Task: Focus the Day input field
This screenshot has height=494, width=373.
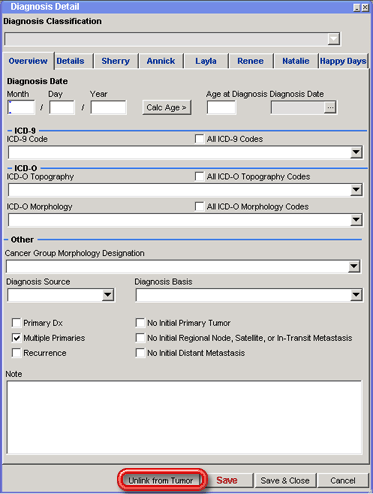Action: pos(62,107)
